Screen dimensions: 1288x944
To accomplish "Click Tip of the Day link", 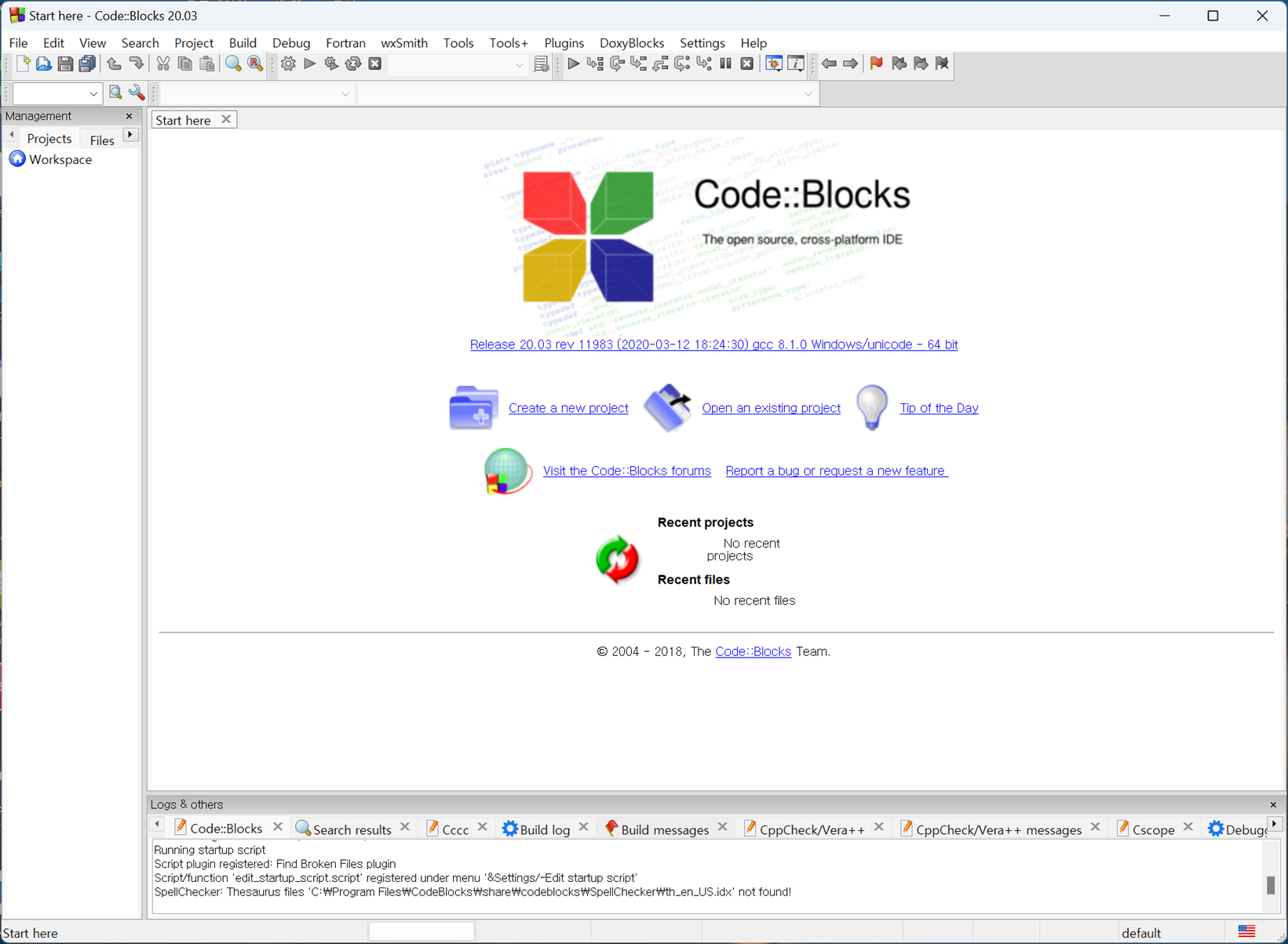I will pyautogui.click(x=939, y=408).
